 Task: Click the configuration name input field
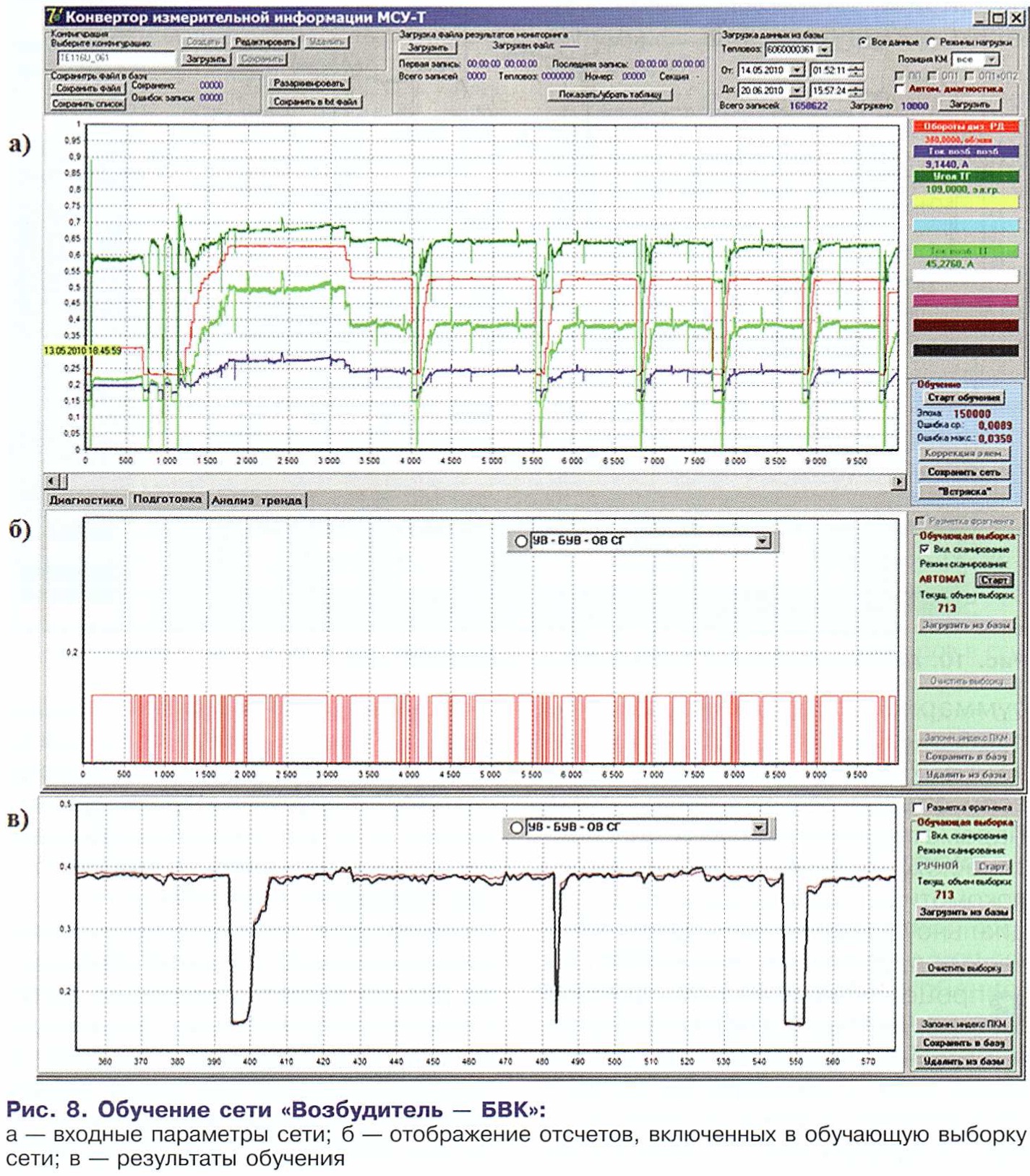pos(116,59)
